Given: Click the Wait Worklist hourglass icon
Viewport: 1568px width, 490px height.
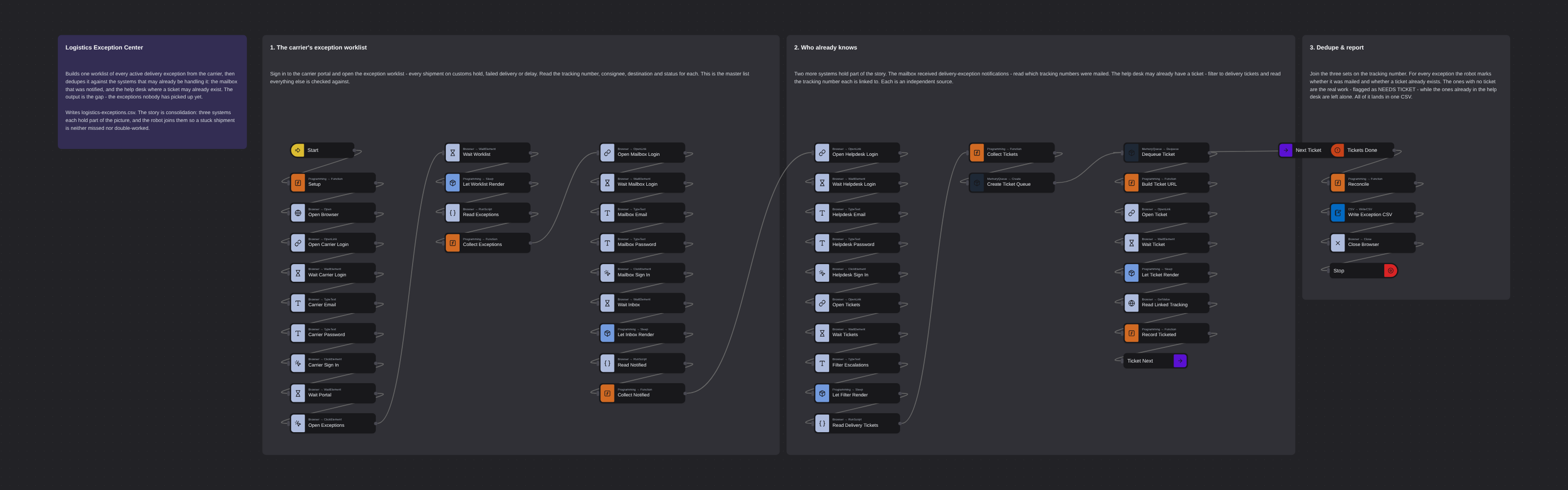Looking at the screenshot, I should 452,153.
